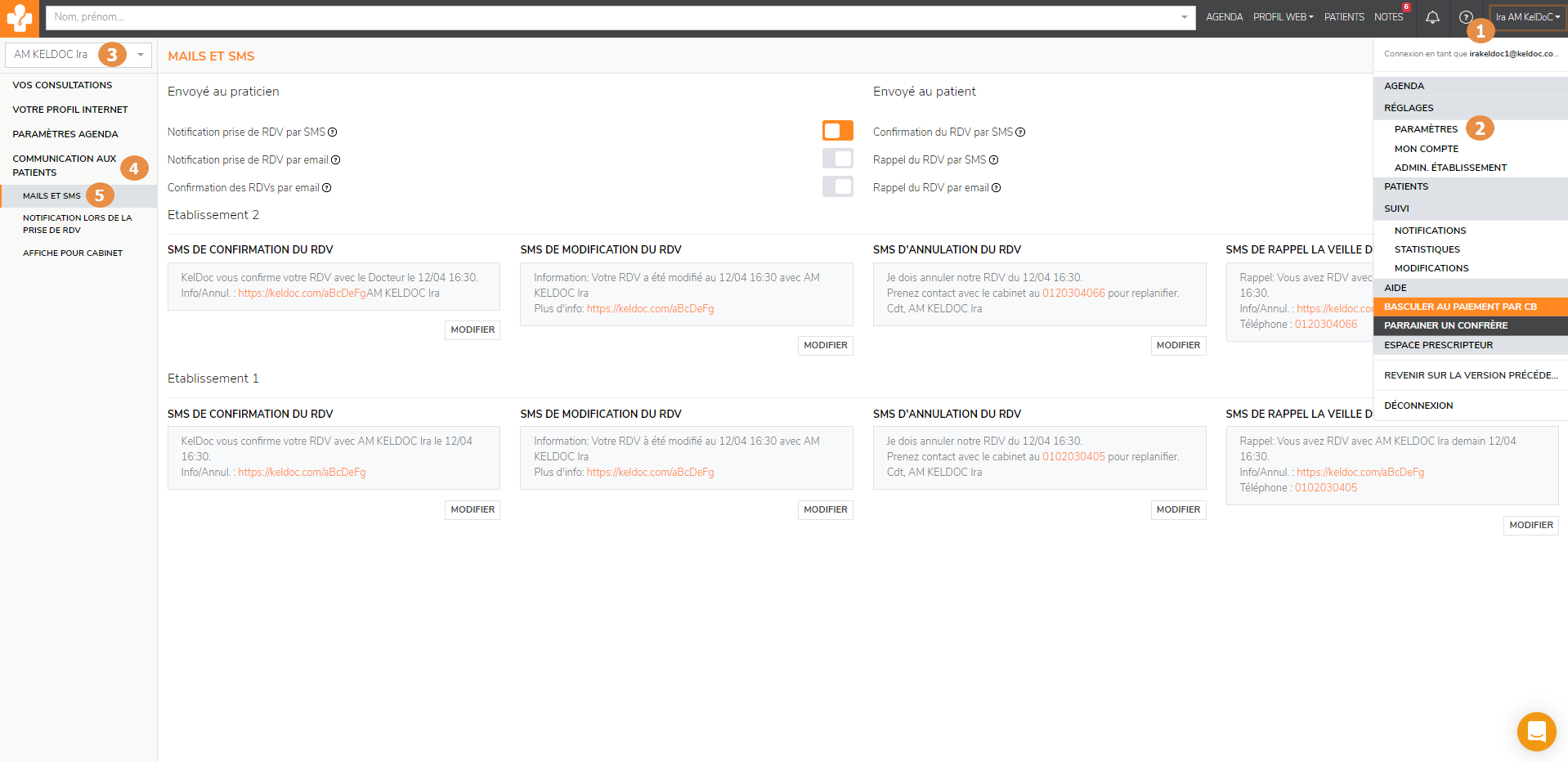Enable Confirmation des RDVs par email switch

point(837,186)
